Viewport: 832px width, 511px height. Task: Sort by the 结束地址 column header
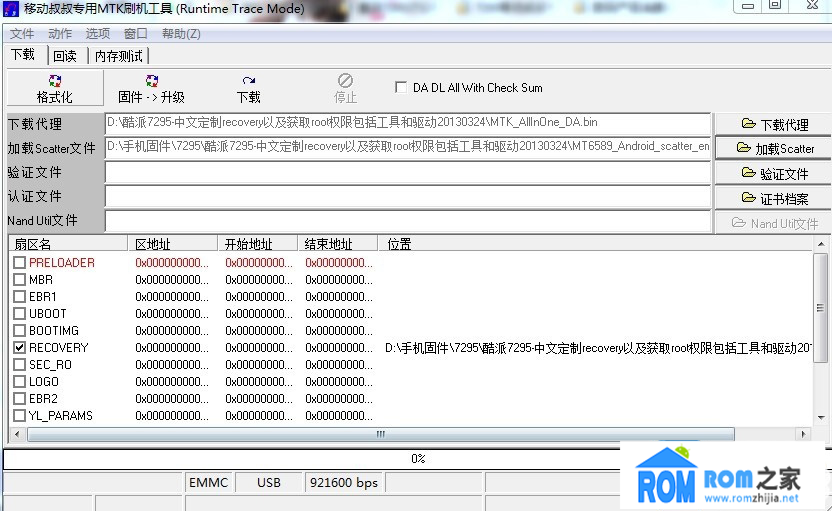click(x=337, y=244)
